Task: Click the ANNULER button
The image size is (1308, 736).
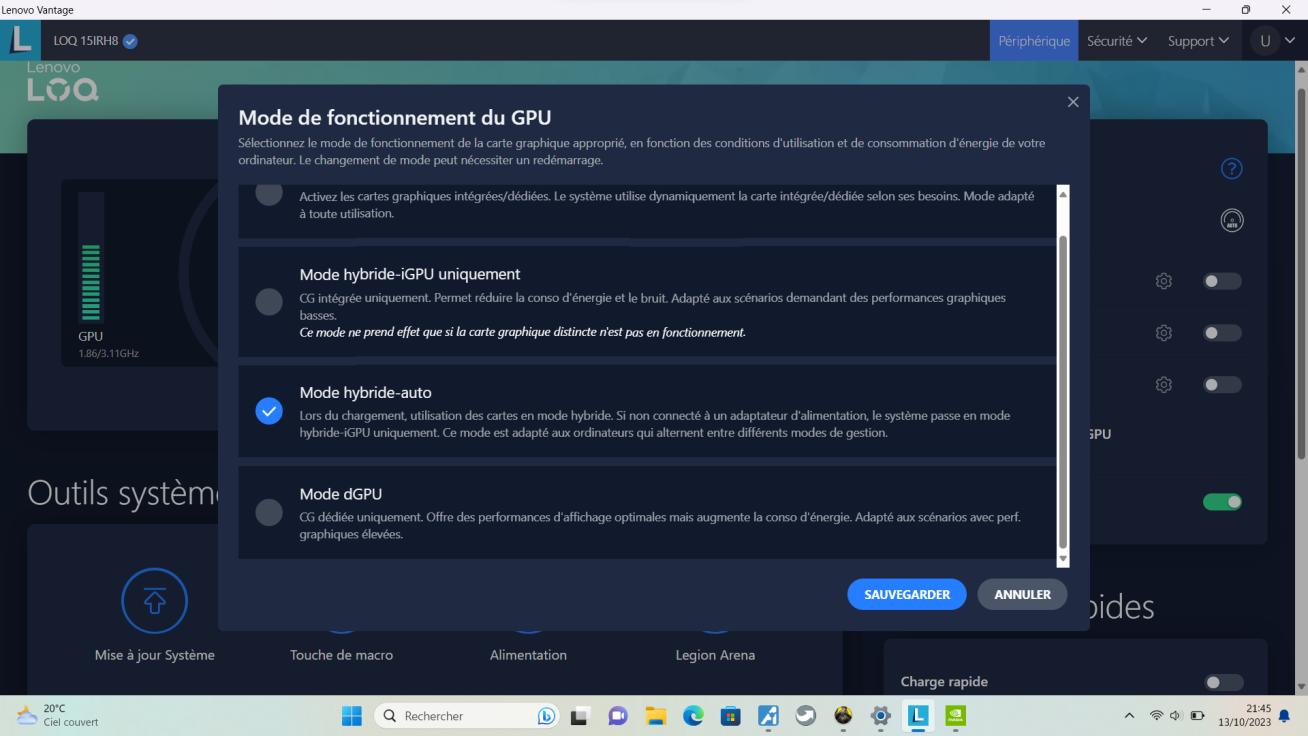Action: 1022,594
